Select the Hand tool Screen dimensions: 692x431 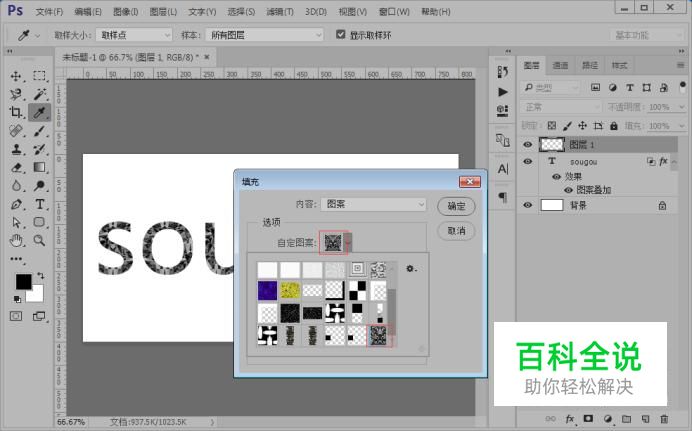click(x=16, y=240)
